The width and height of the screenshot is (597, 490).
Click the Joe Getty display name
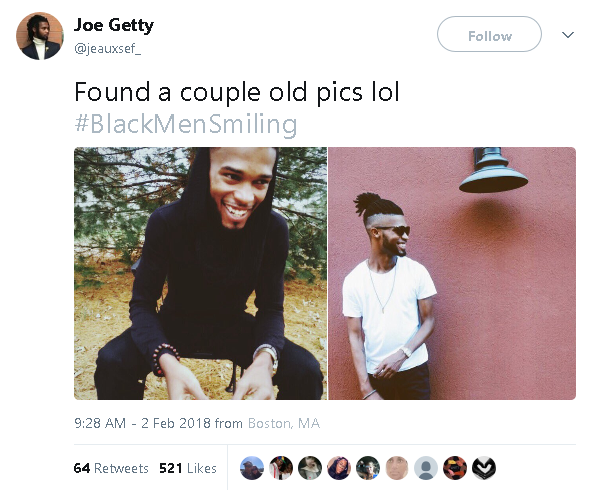[114, 25]
